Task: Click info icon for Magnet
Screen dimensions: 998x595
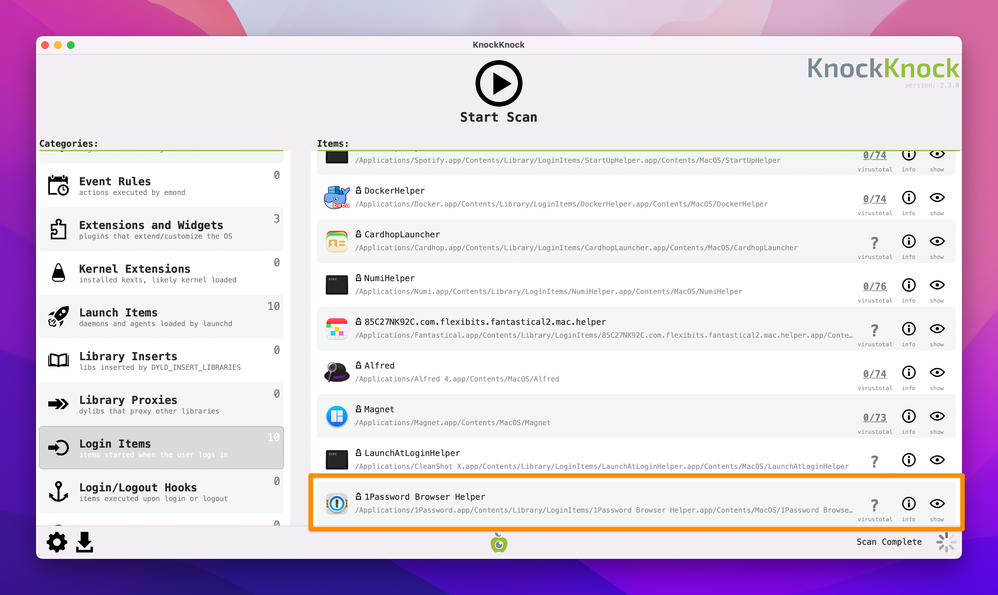Action: coord(908,417)
